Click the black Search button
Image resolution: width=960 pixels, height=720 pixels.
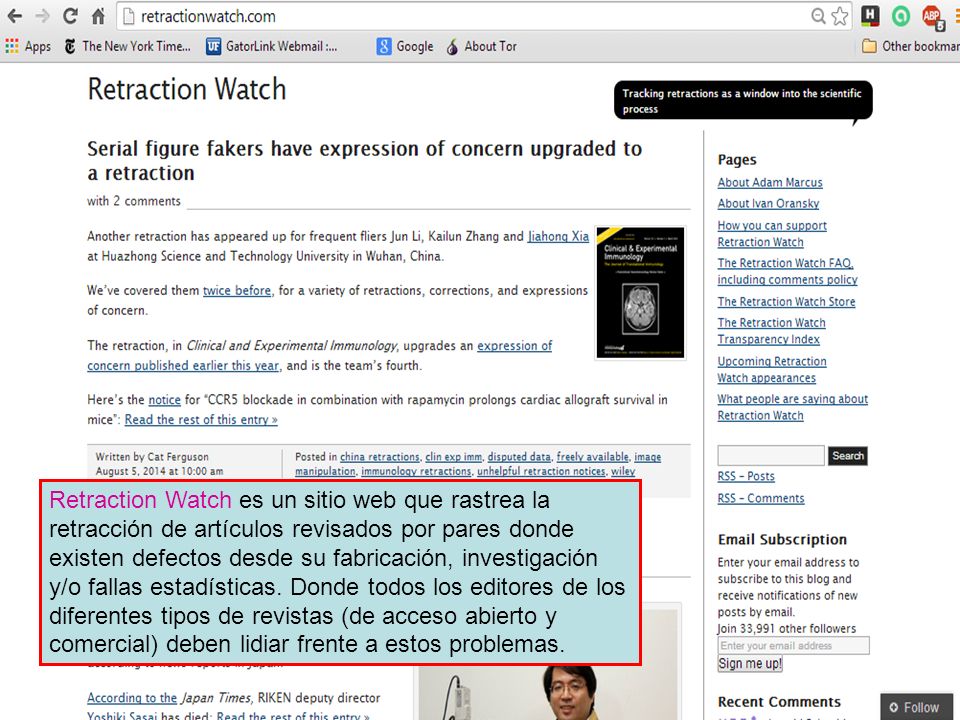[848, 456]
